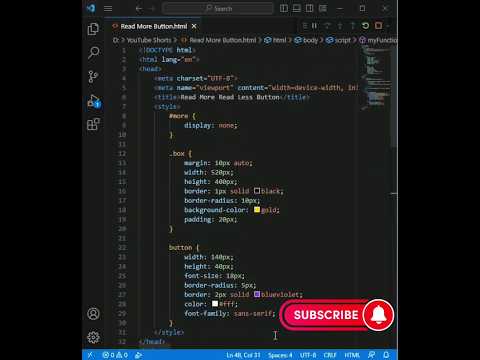Open the Accounts menu icon
480x360 pixels.
93,314
